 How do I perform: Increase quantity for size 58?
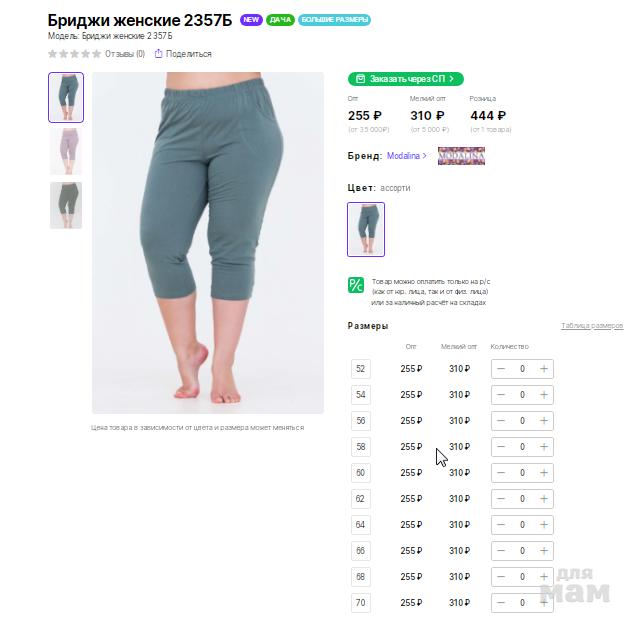(544, 446)
